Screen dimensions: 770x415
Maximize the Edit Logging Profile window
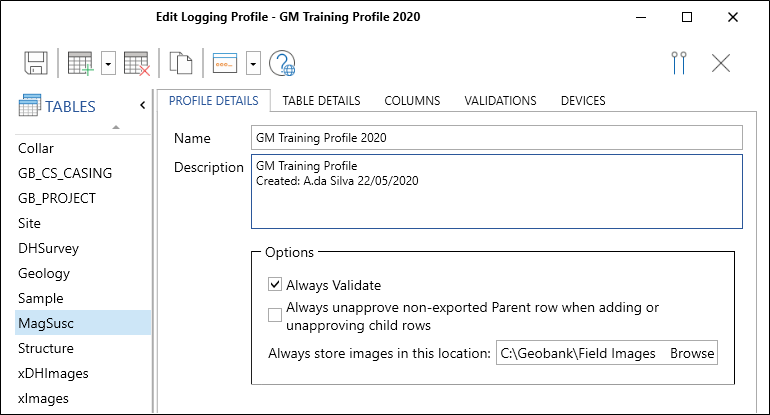tap(687, 17)
